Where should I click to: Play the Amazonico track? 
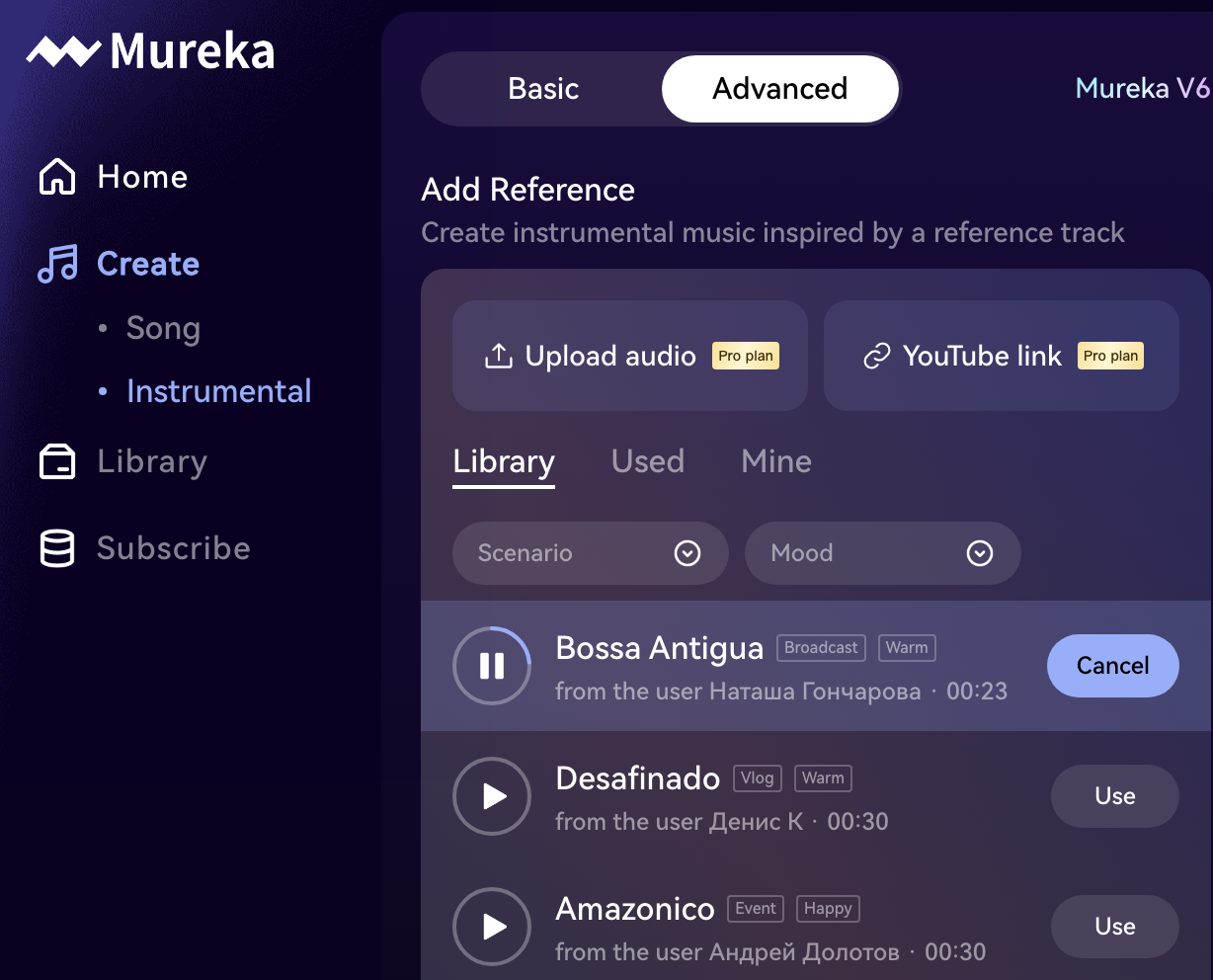pyautogui.click(x=492, y=927)
